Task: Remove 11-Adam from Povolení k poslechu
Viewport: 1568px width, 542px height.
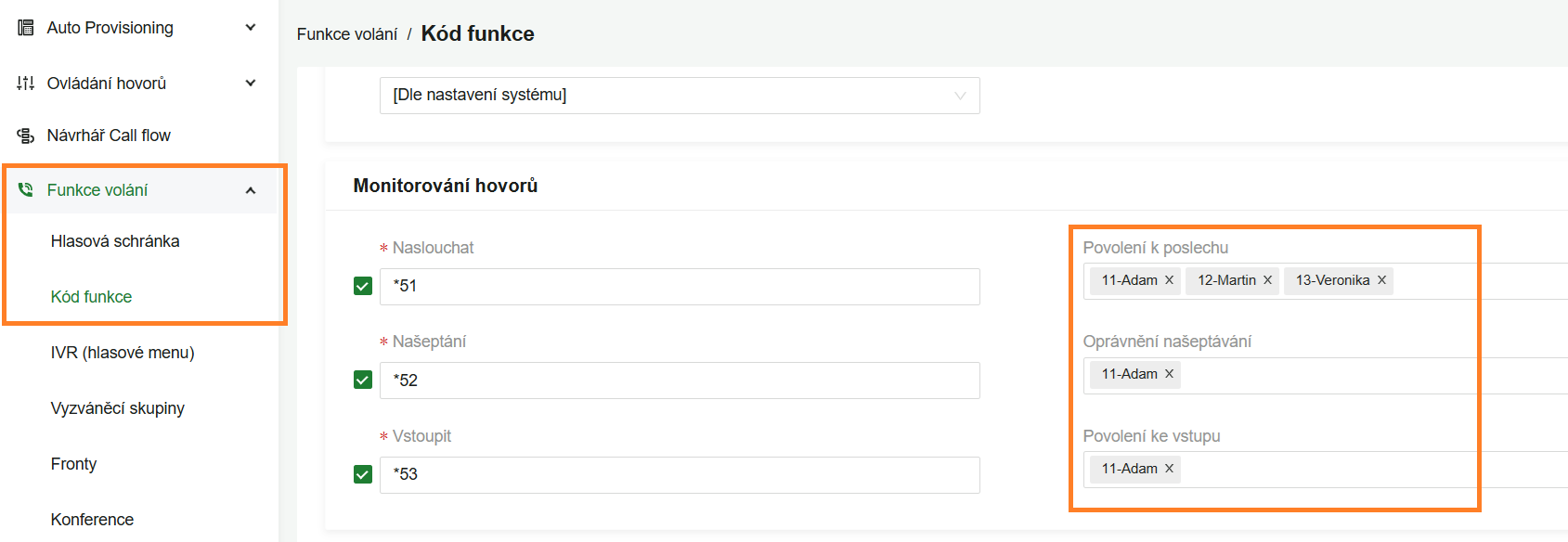Action: click(1169, 280)
